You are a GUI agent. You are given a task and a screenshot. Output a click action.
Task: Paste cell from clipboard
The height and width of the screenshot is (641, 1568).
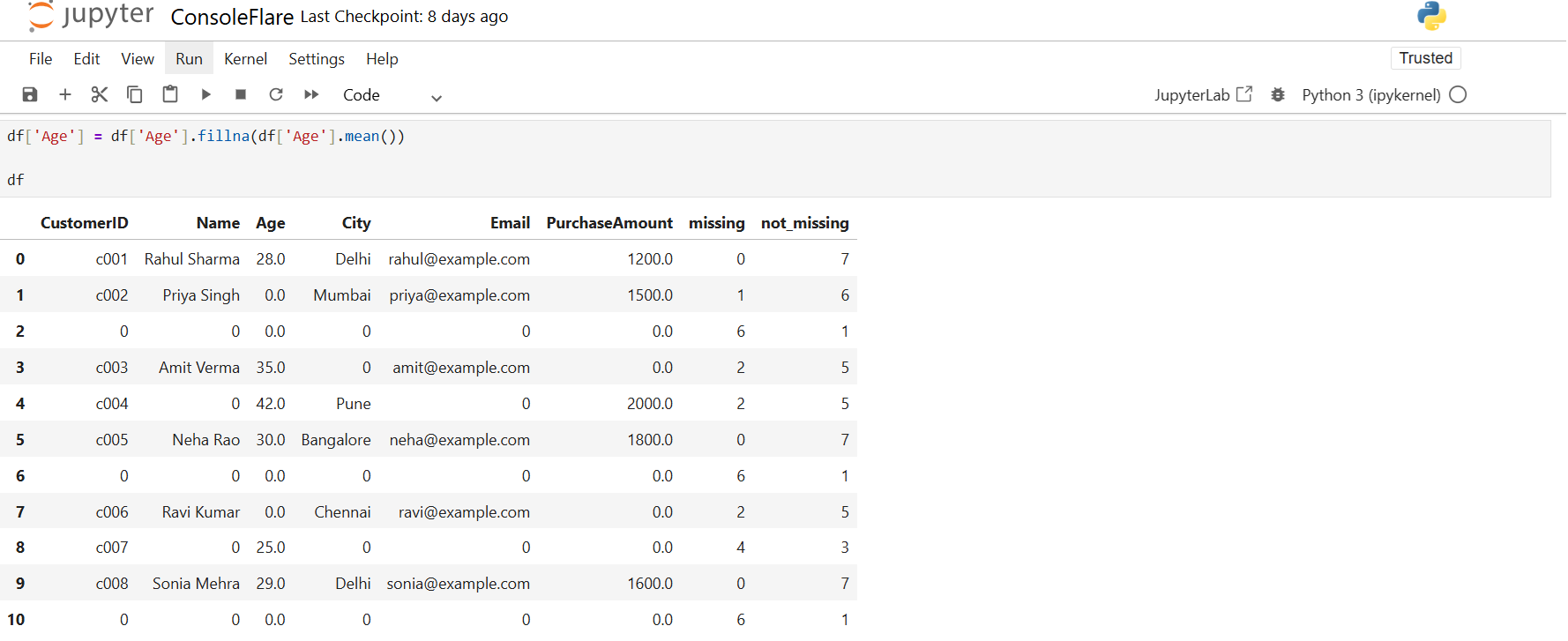pyautogui.click(x=170, y=94)
